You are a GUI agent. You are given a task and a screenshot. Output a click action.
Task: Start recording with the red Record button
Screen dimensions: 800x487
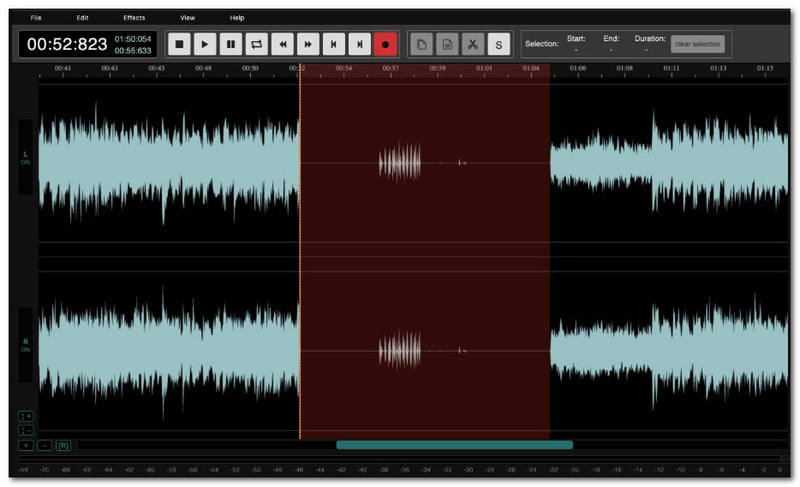click(x=385, y=44)
